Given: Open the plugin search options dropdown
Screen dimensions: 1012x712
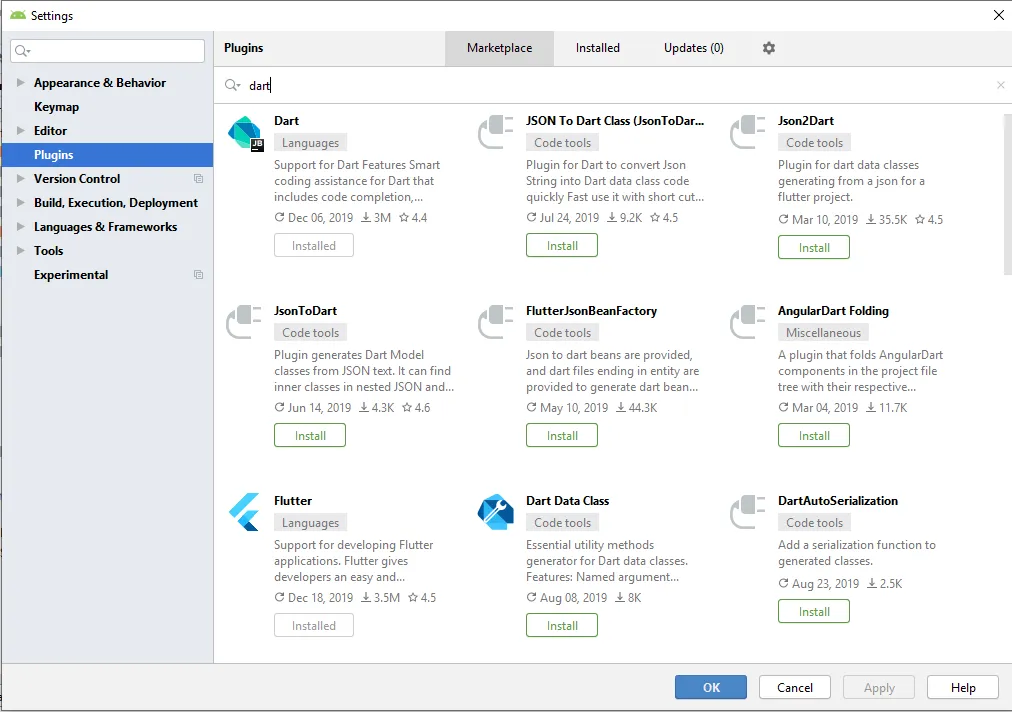Looking at the screenshot, I should point(233,86).
